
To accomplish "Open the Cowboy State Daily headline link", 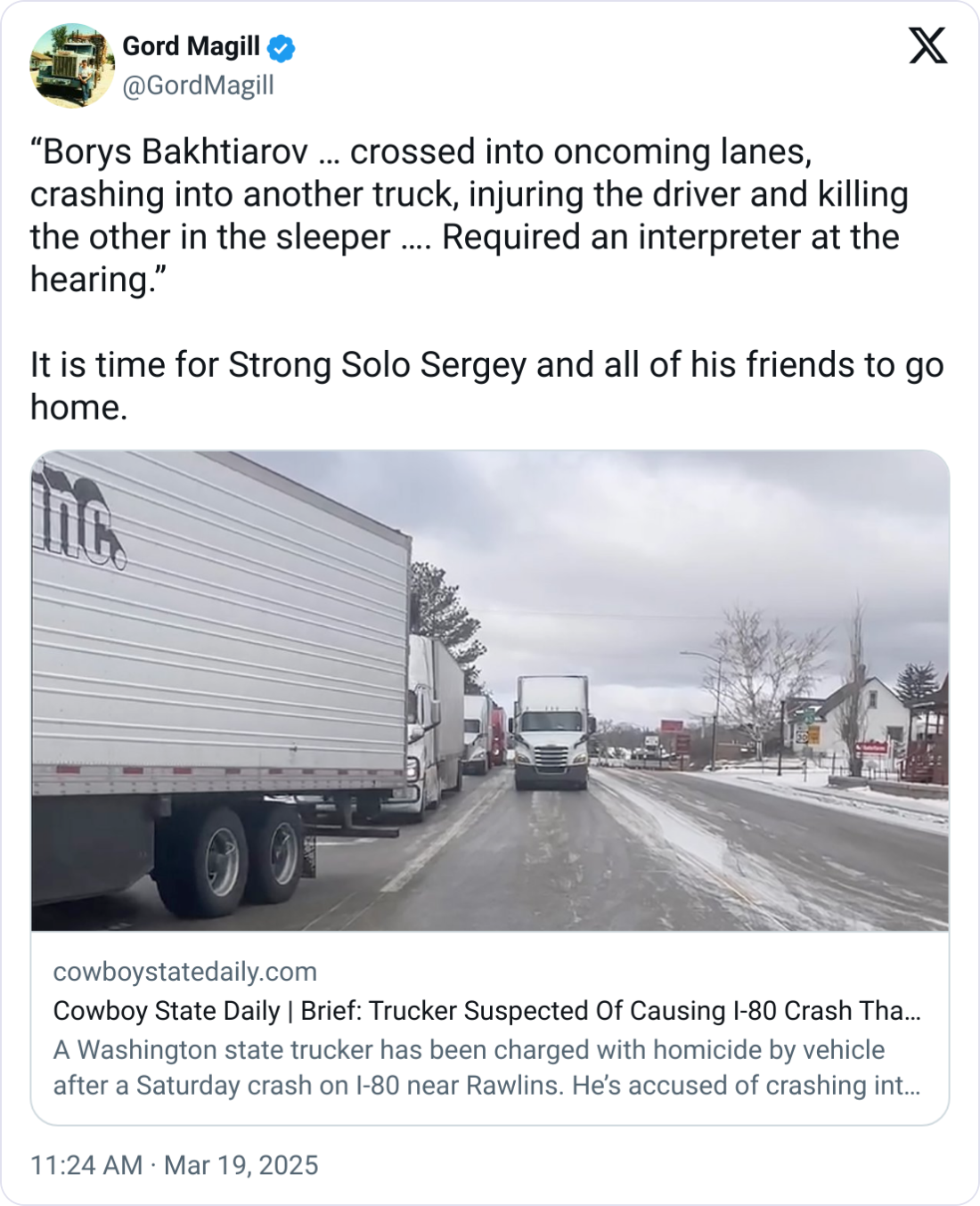I will pos(486,1011).
